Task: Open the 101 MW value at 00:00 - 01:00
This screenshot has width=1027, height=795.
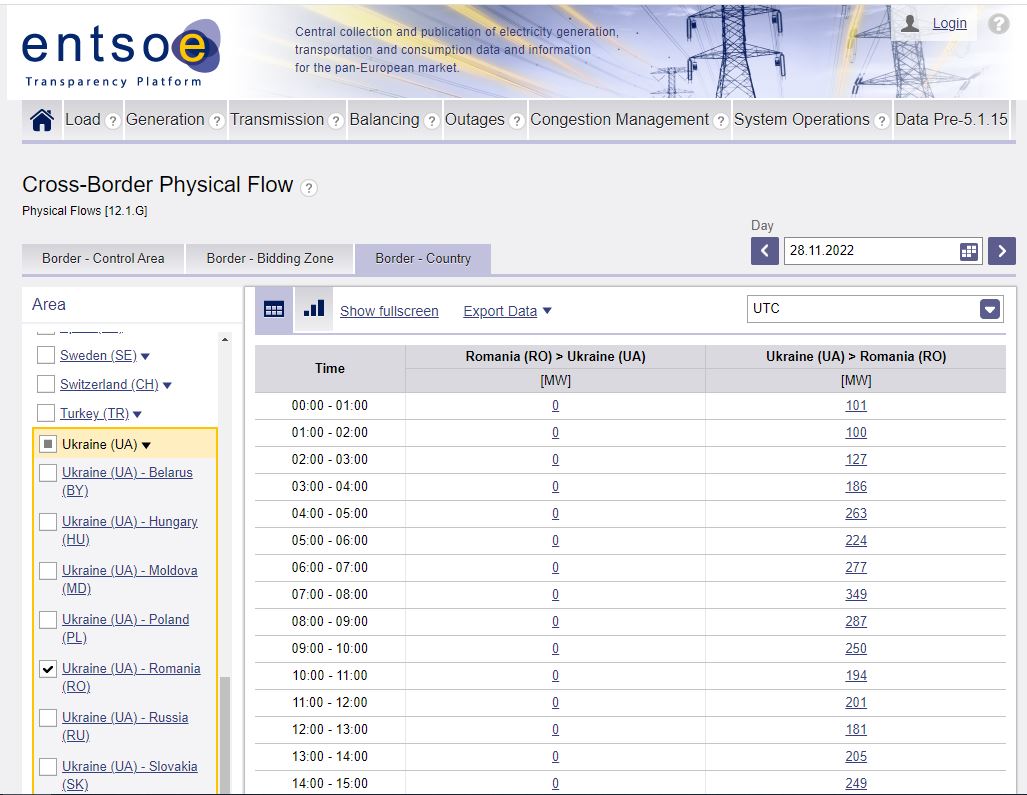Action: (856, 405)
